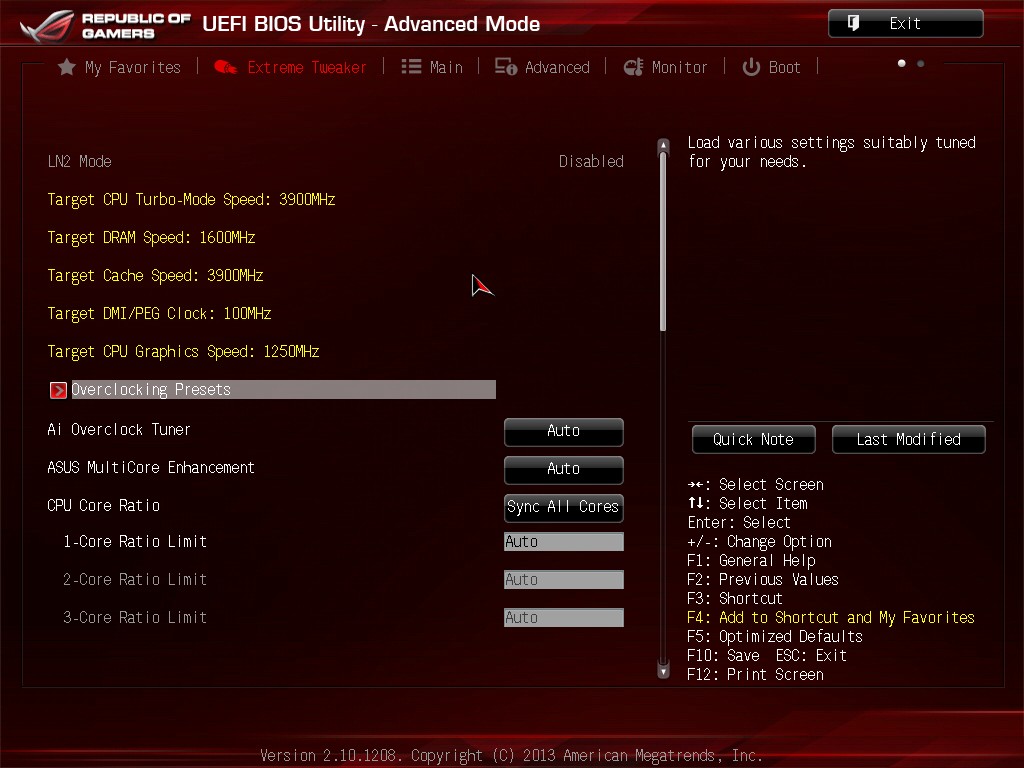Click the help text description

[831, 152]
